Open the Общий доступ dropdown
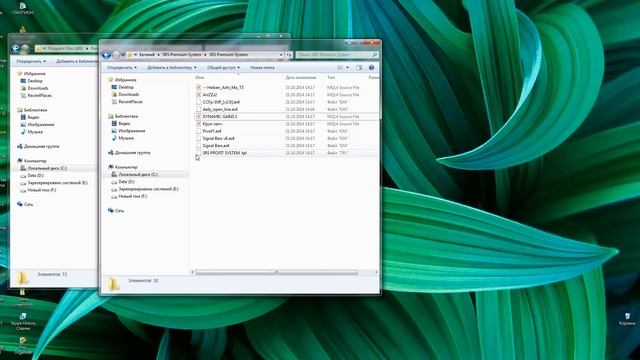Image resolution: width=640 pixels, height=360 pixels. 223,67
